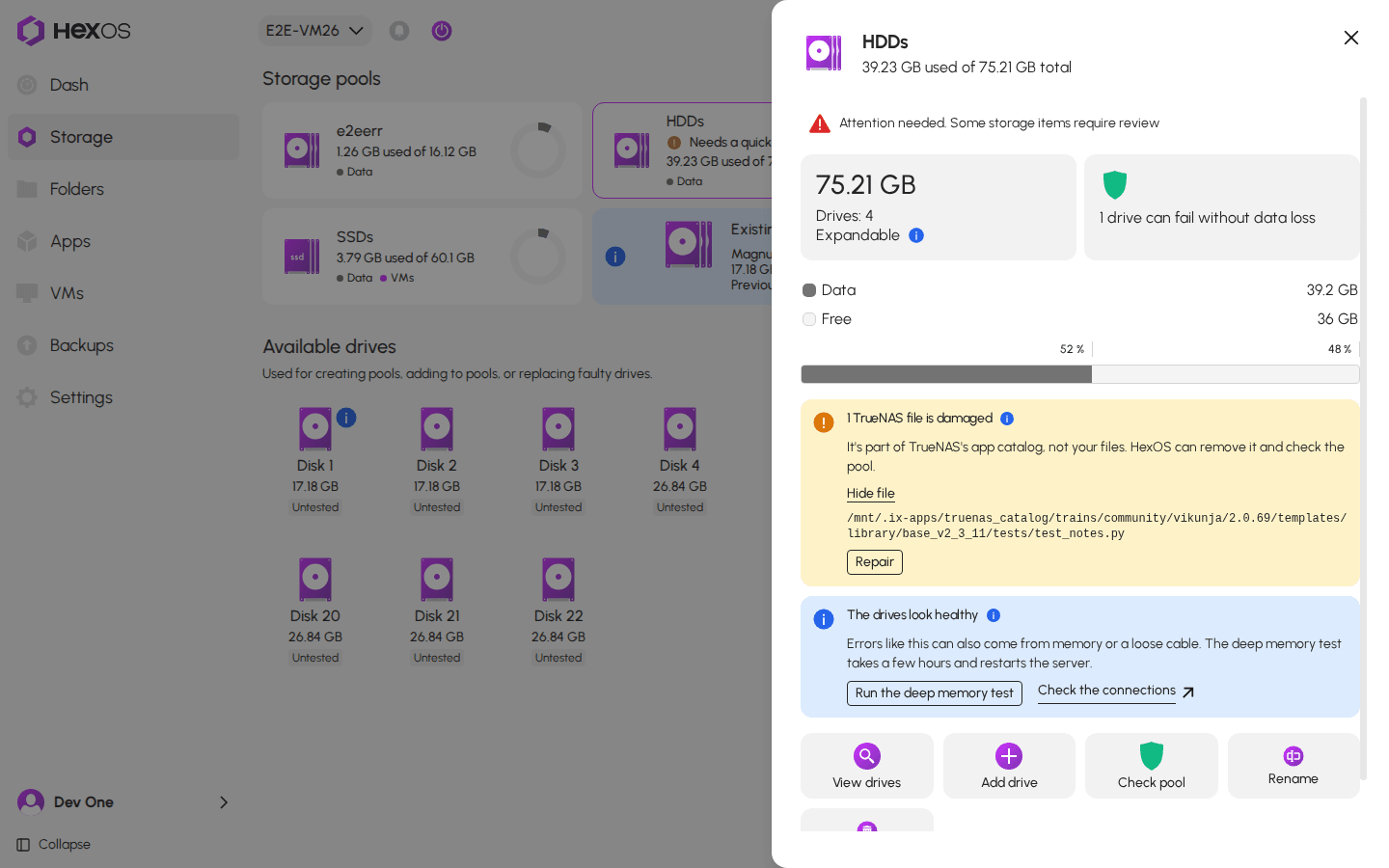This screenshot has height=868, width=1389.
Task: Select the Disk 4 drive
Action: [680, 461]
